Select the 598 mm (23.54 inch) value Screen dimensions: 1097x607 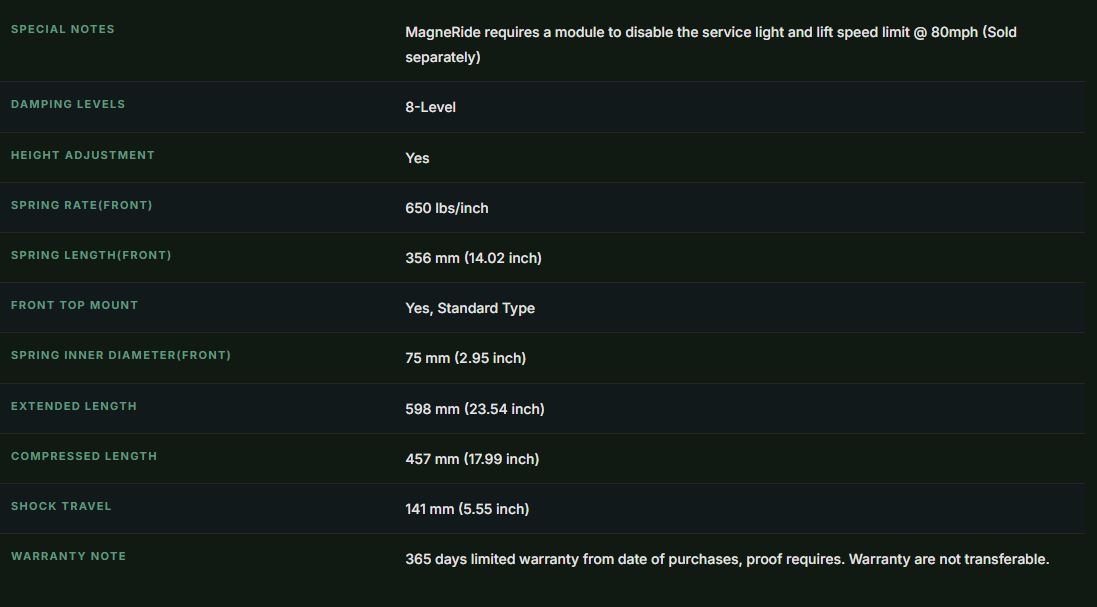pos(474,409)
